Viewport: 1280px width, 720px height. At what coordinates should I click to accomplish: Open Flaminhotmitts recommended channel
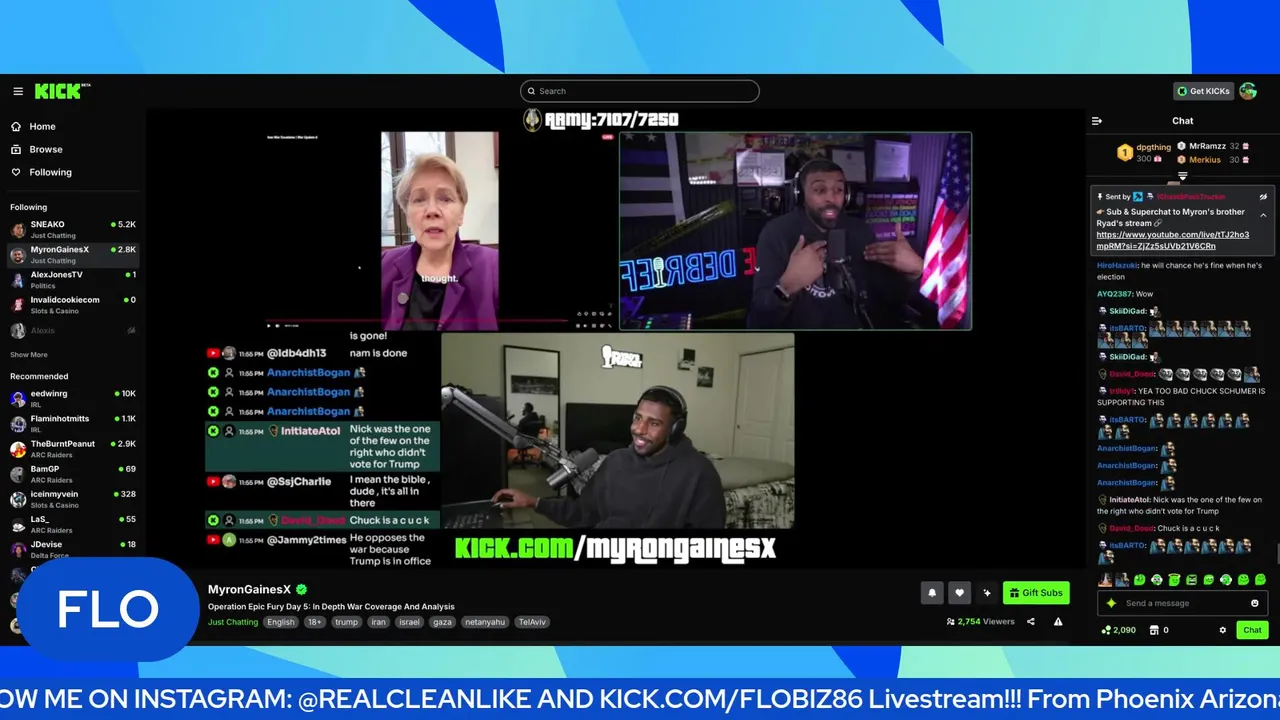point(73,424)
